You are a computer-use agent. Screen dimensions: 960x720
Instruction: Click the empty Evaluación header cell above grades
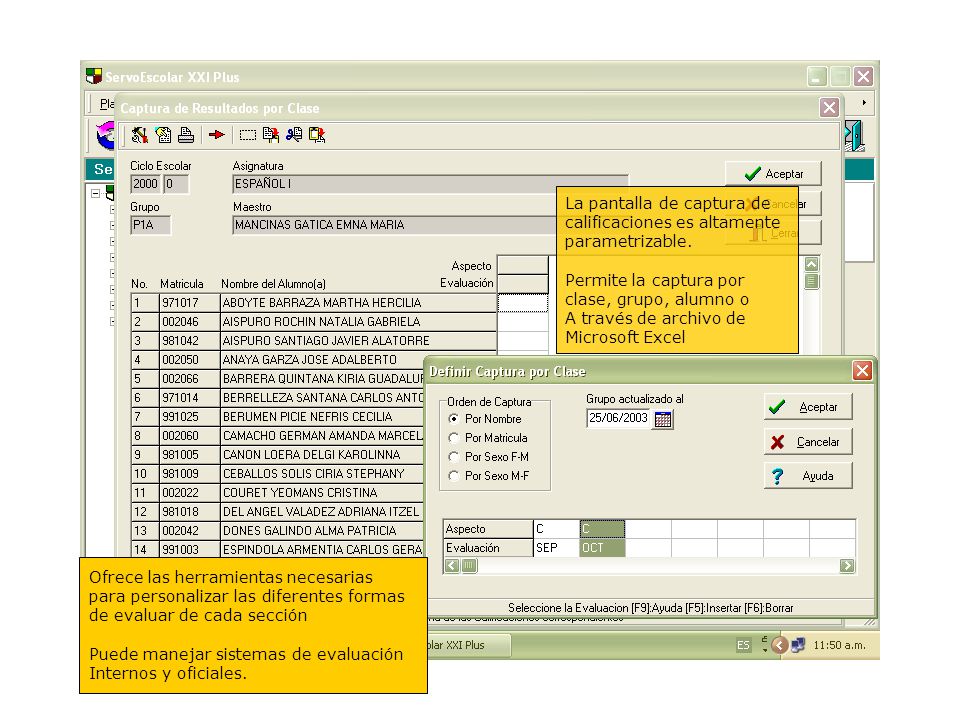pos(523,283)
